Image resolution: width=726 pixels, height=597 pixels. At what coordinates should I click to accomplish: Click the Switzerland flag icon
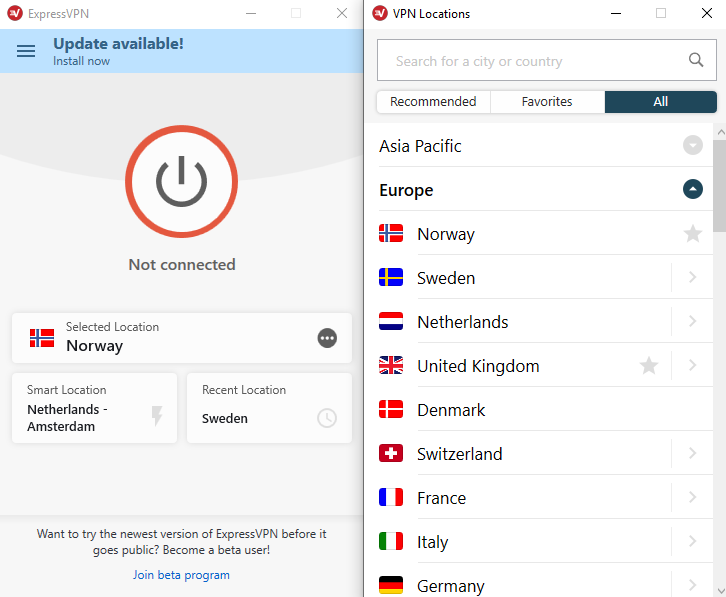[391, 453]
